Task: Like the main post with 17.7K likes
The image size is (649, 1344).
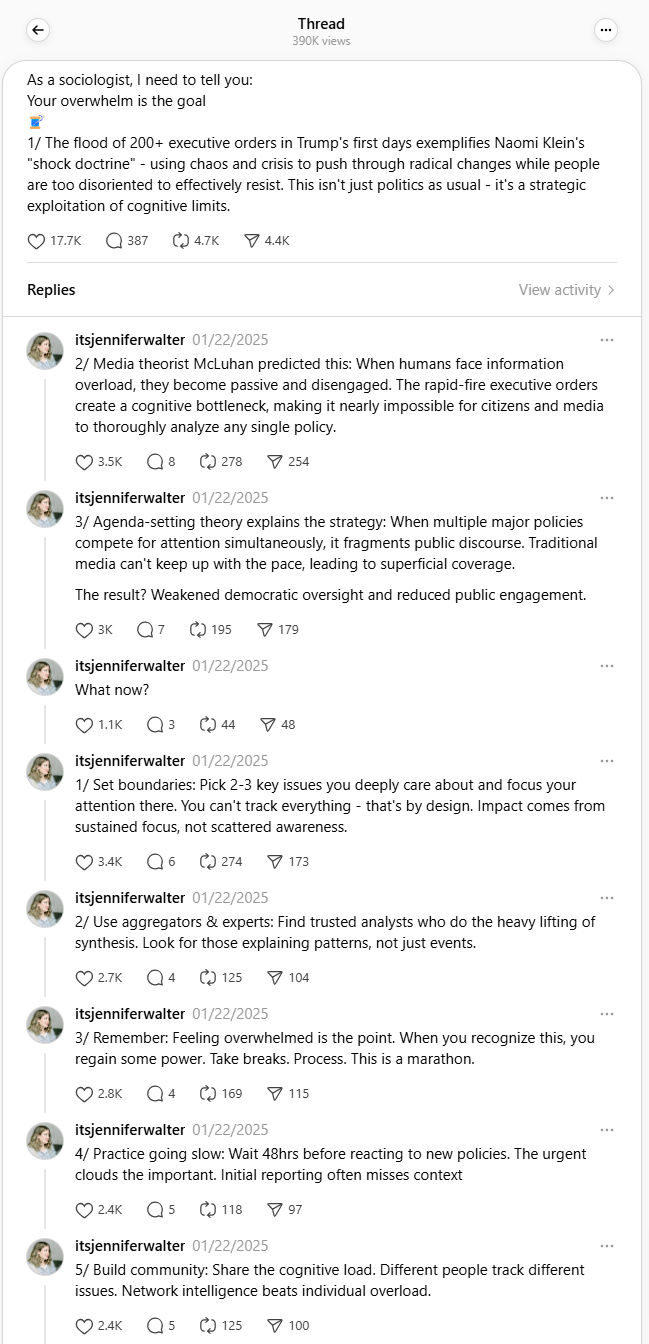Action: [x=37, y=241]
